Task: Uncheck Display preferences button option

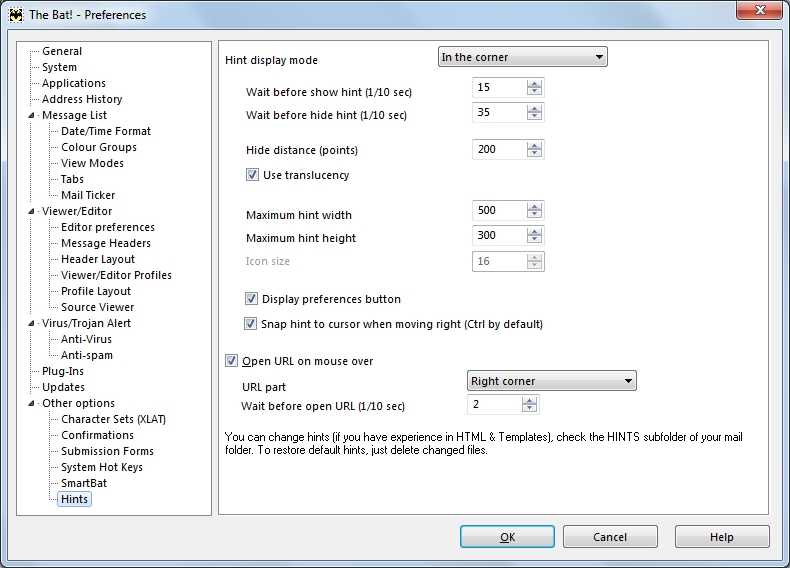Action: (x=252, y=299)
